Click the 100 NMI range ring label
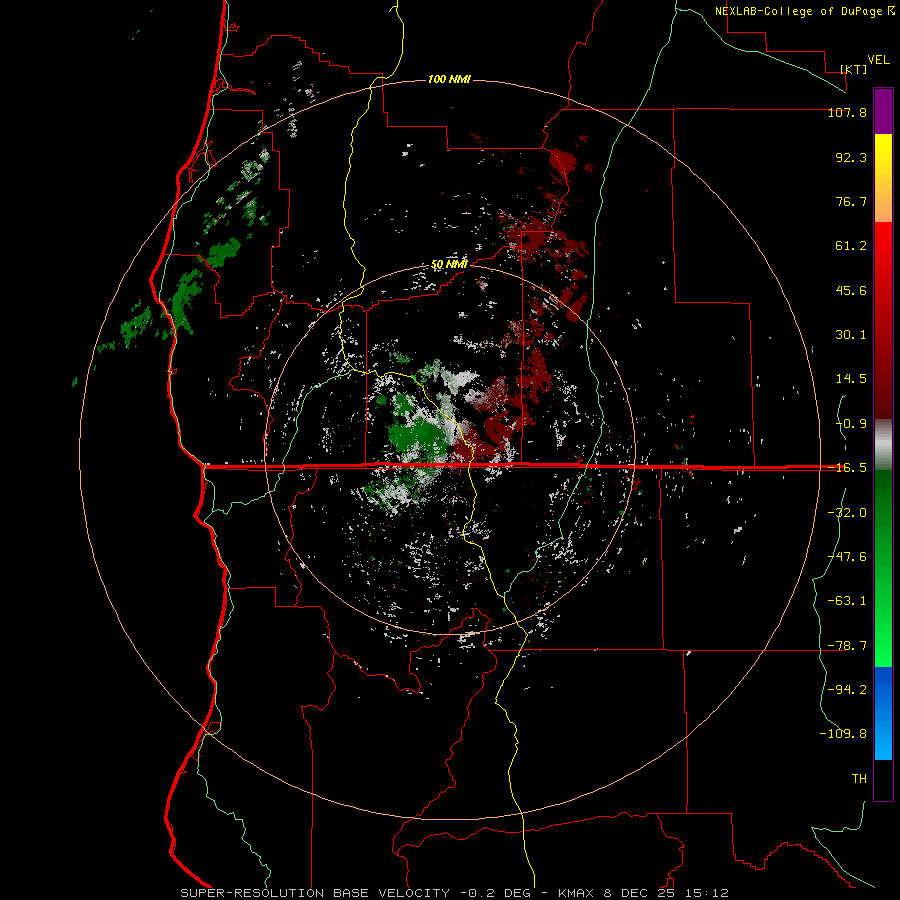This screenshot has height=900, width=900. point(449,79)
